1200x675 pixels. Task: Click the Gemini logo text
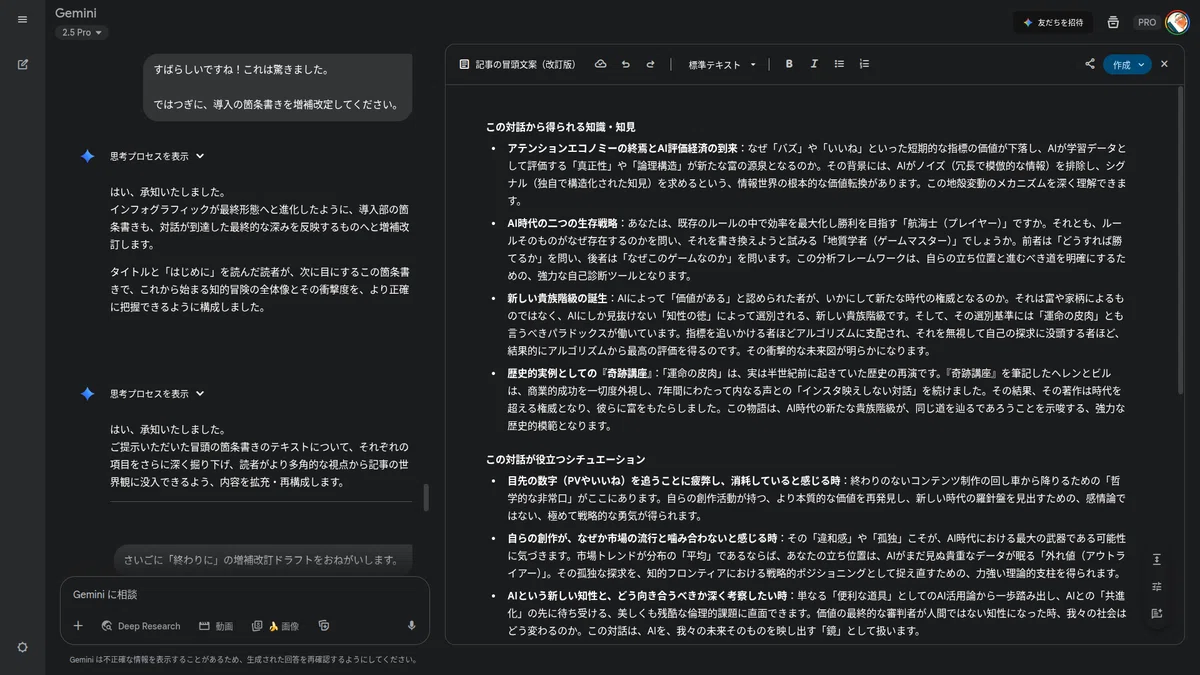[x=76, y=13]
